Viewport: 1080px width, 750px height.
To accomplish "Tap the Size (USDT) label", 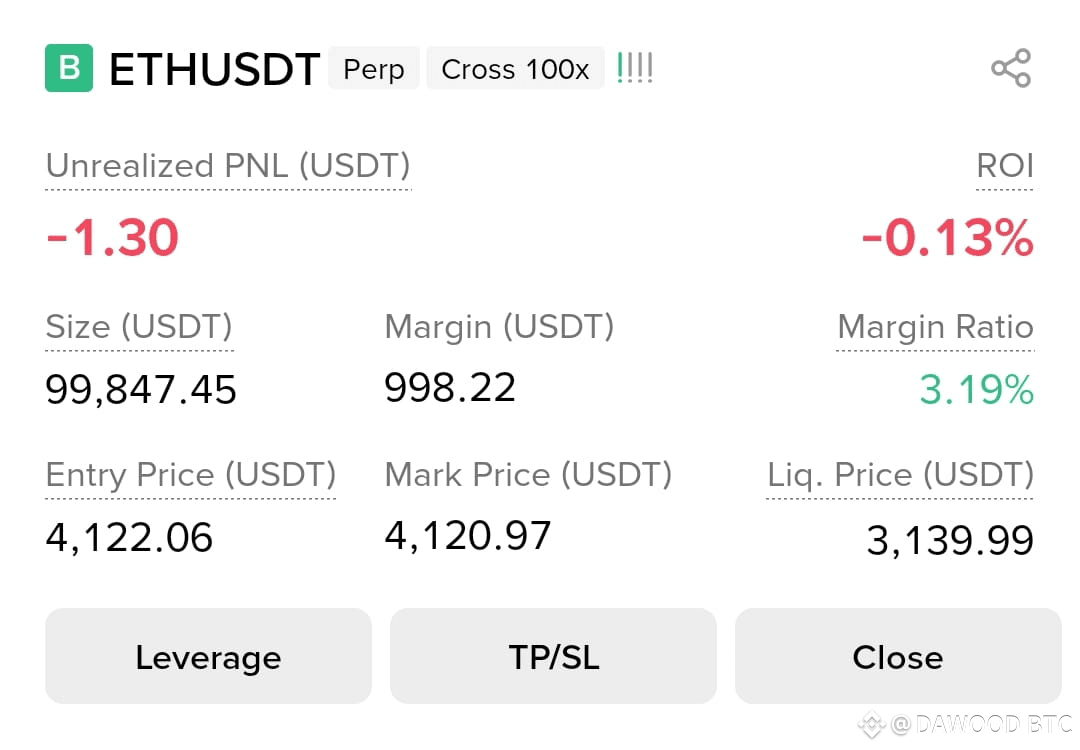I will (139, 326).
